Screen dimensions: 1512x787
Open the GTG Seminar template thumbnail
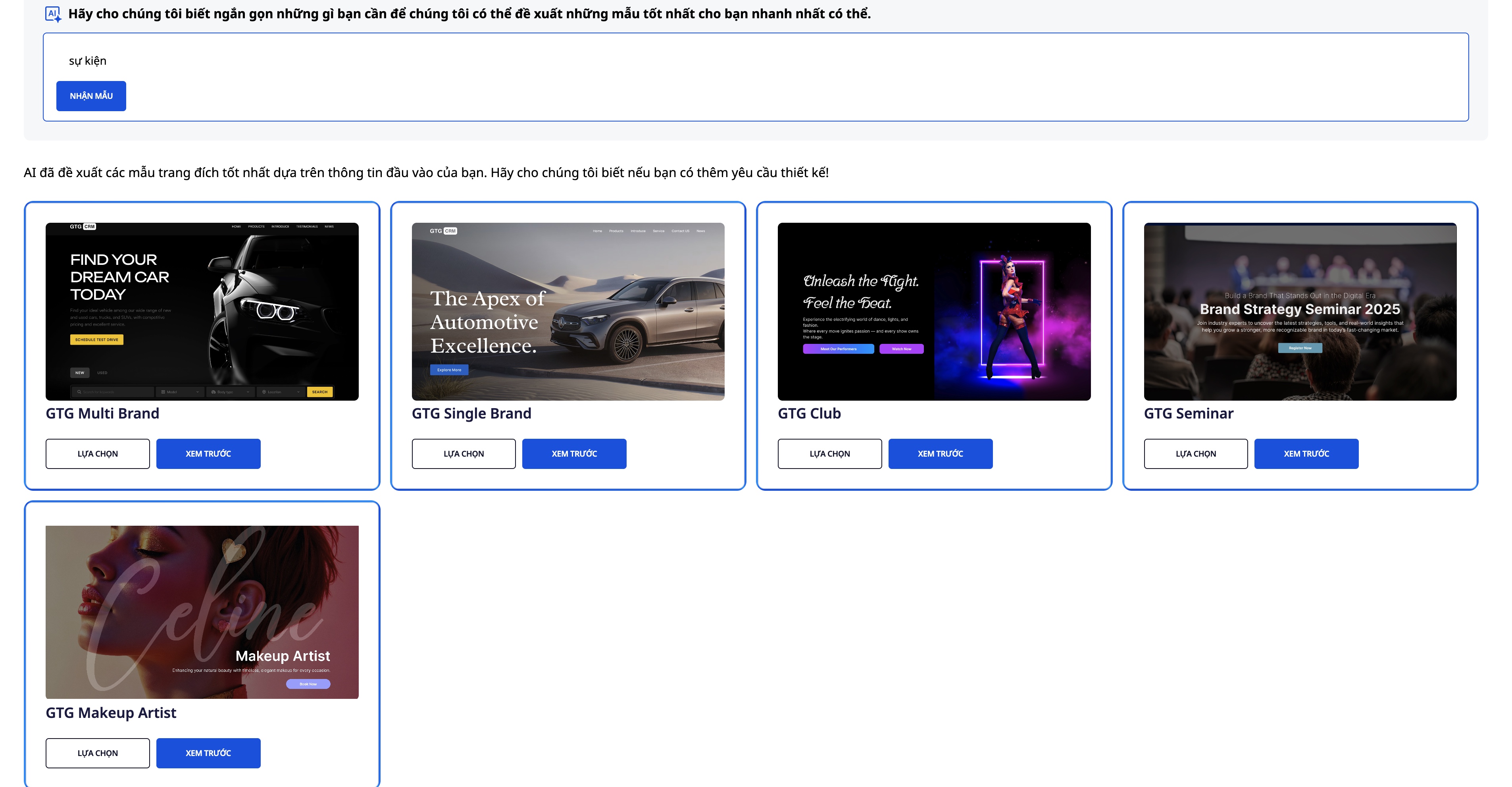point(1300,311)
